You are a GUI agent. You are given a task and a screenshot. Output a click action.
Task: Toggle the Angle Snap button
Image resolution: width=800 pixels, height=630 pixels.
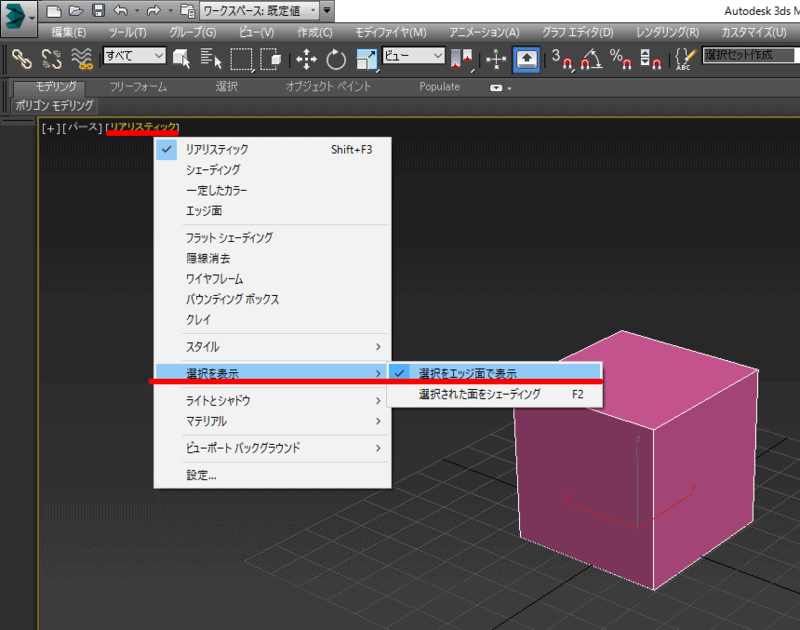coord(592,58)
